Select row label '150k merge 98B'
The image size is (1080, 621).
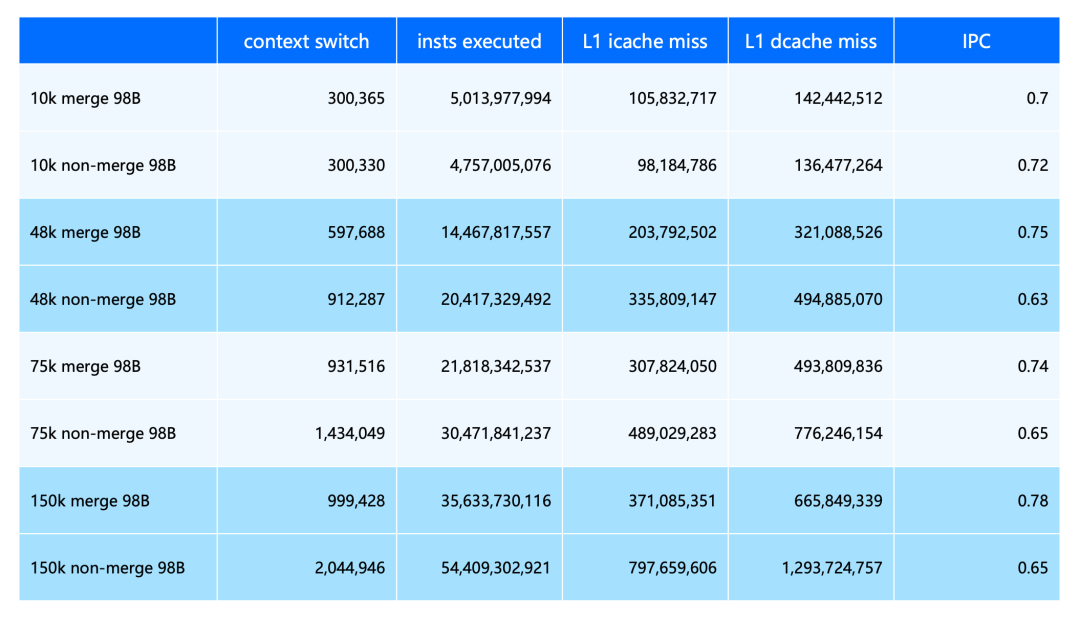click(90, 501)
